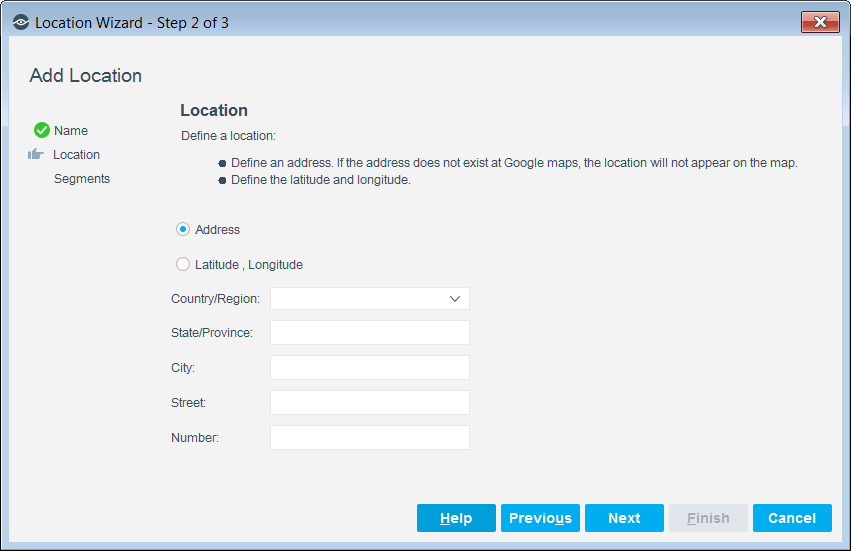Click the 'Number:' label
This screenshot has height=551, width=851.
(x=195, y=438)
